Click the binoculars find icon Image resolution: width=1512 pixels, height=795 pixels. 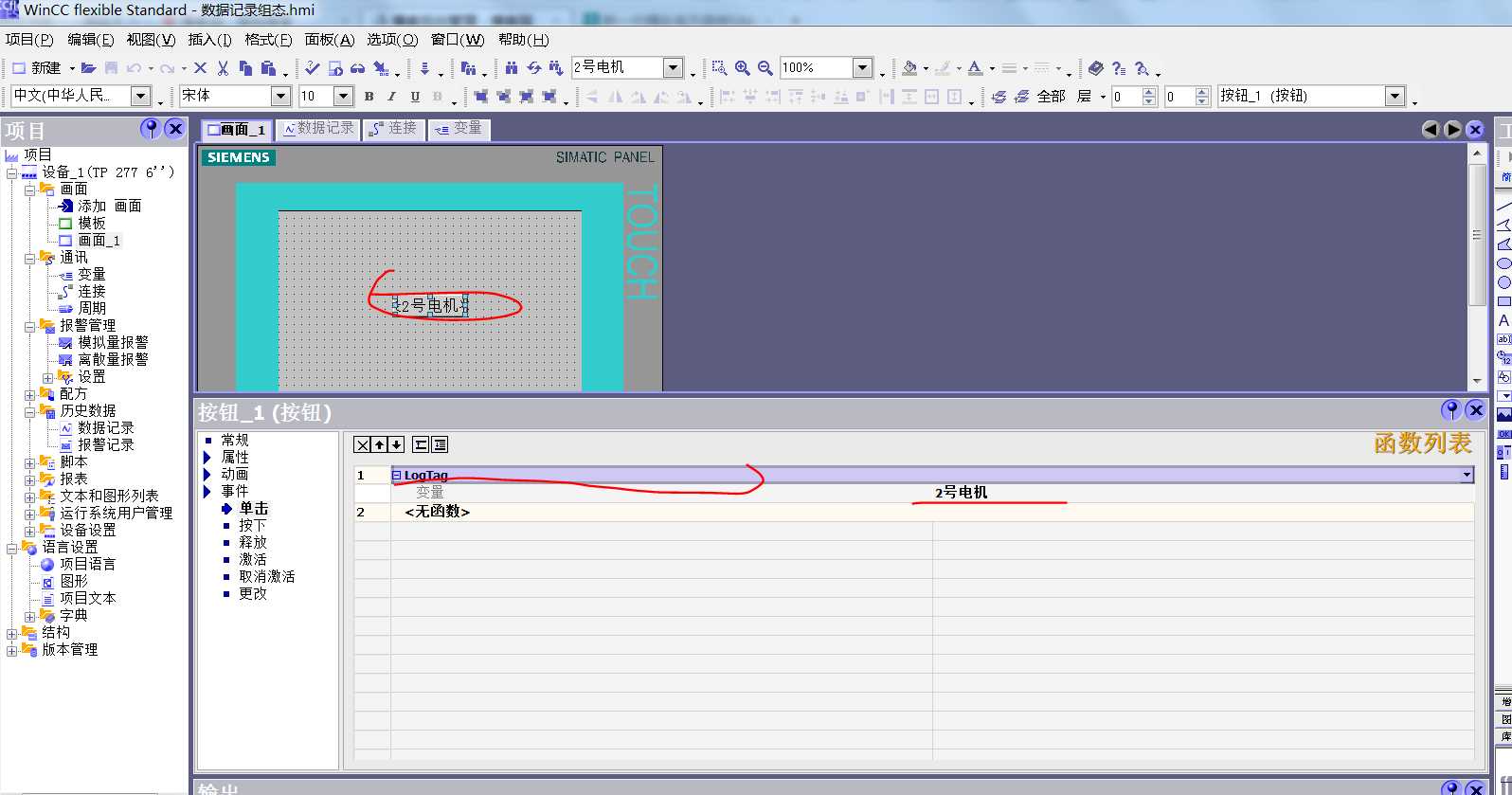pos(512,68)
